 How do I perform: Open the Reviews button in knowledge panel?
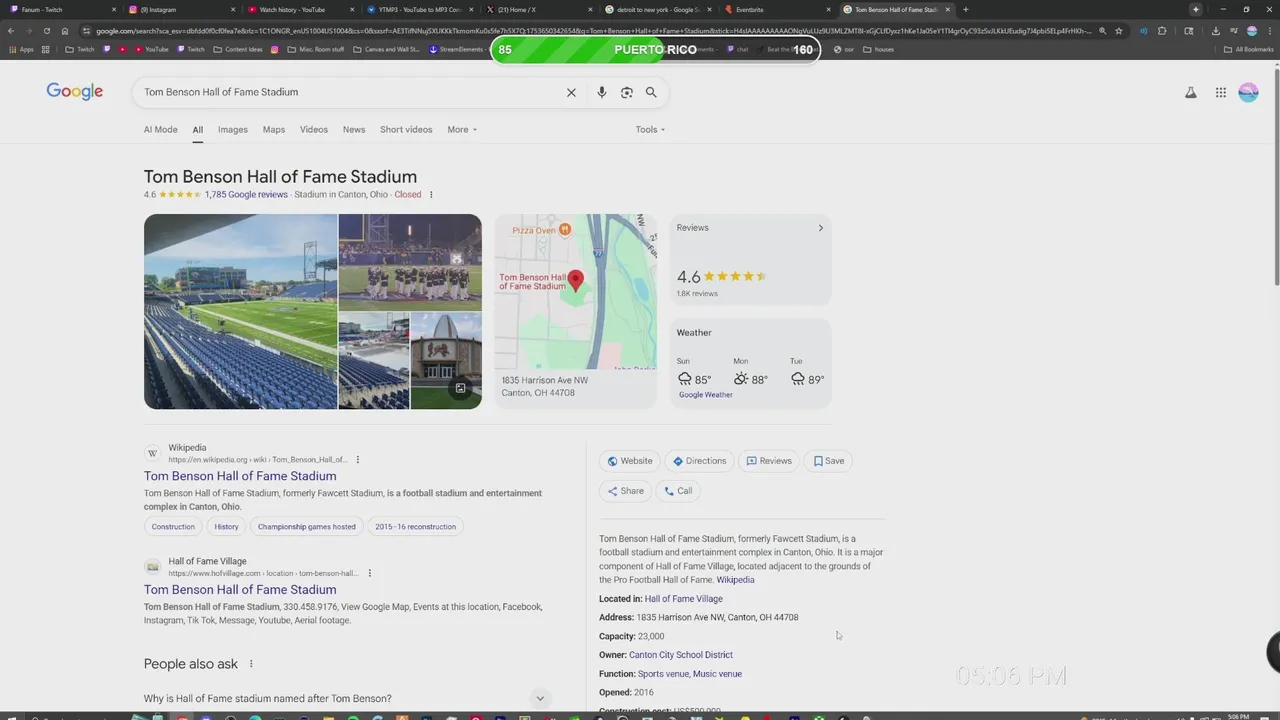point(769,461)
